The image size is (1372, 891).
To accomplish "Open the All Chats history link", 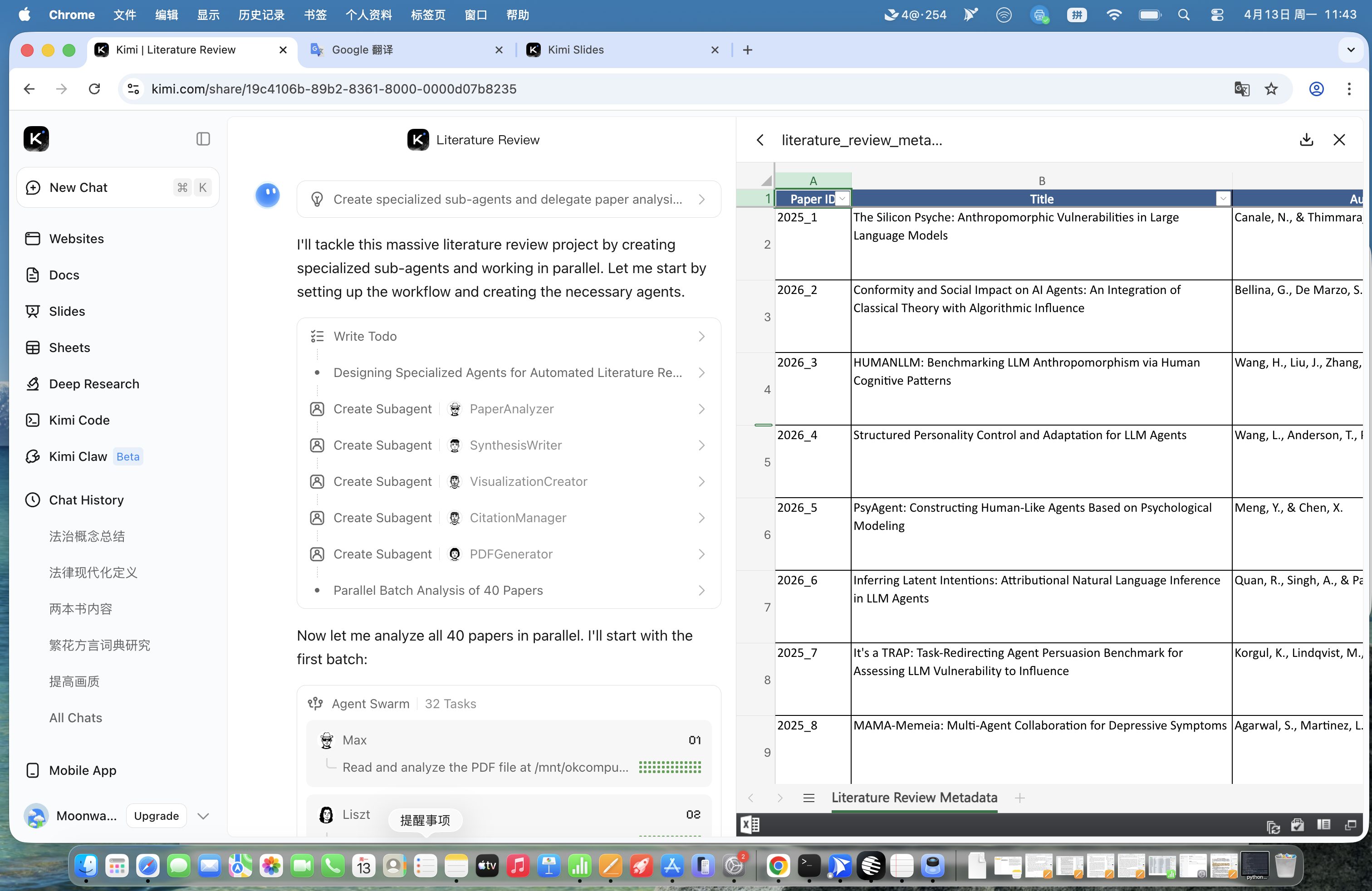I will (75, 718).
